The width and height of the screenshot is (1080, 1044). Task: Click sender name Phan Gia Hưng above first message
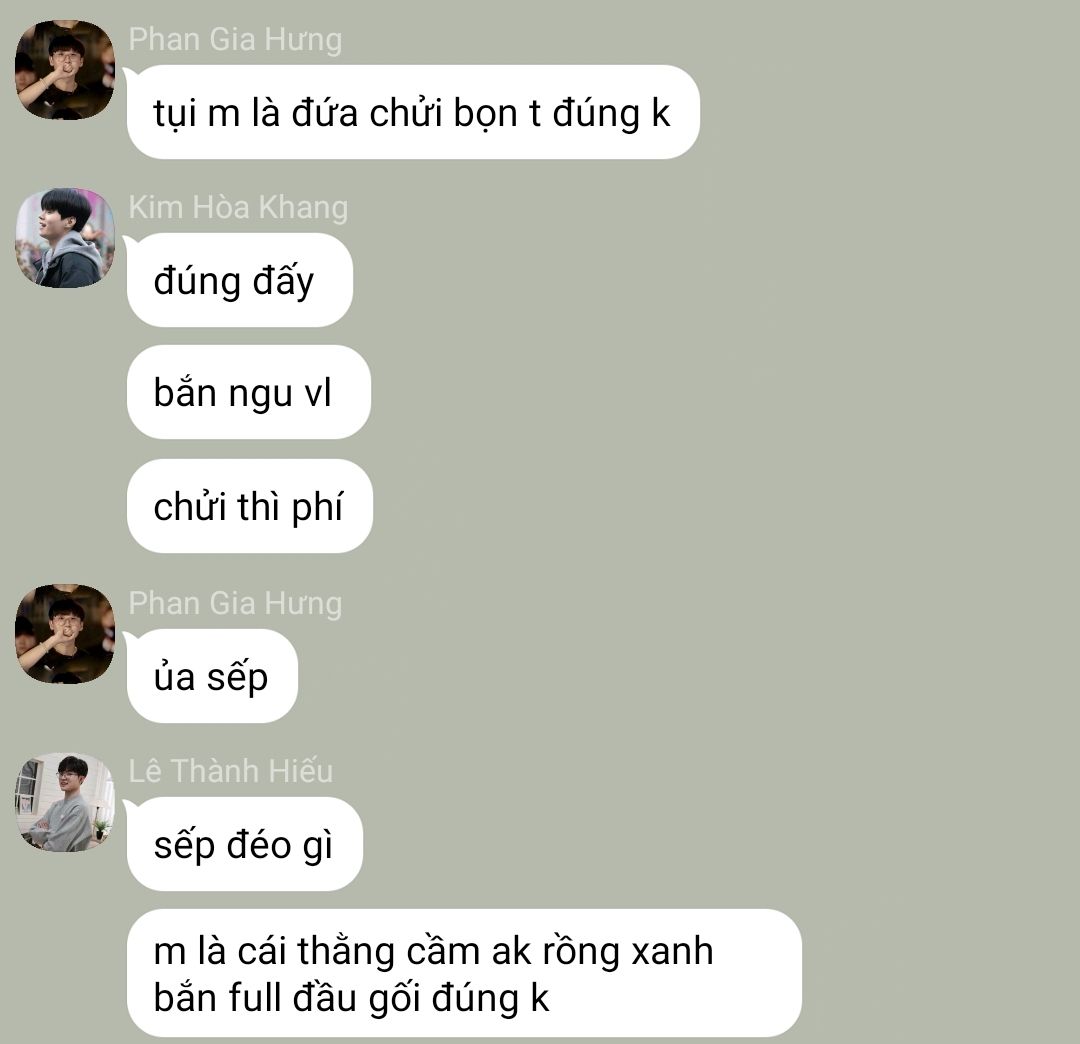point(235,39)
